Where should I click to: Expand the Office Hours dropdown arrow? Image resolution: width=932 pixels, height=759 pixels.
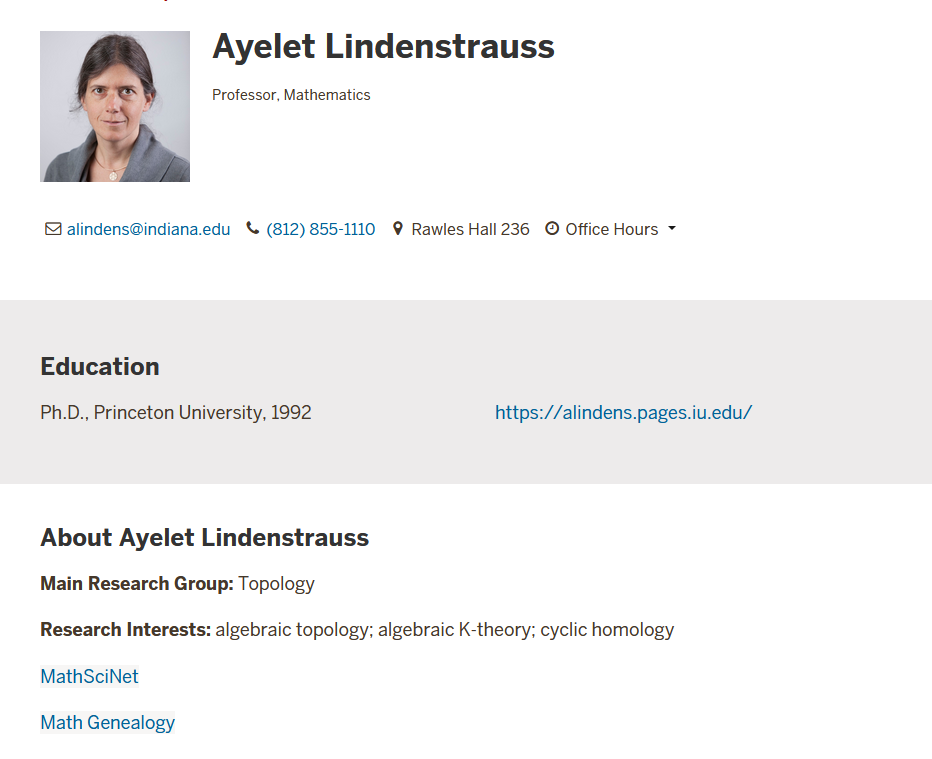pos(672,228)
